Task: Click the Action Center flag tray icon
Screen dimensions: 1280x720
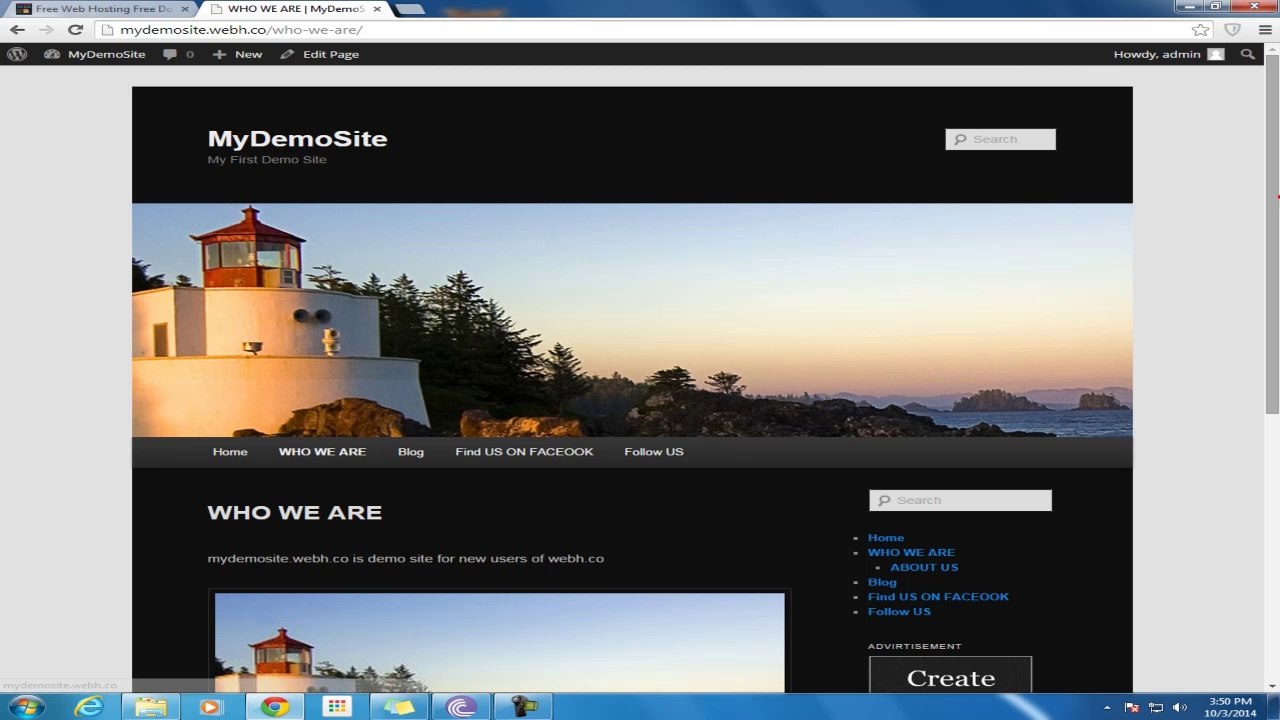Action: (1132, 708)
